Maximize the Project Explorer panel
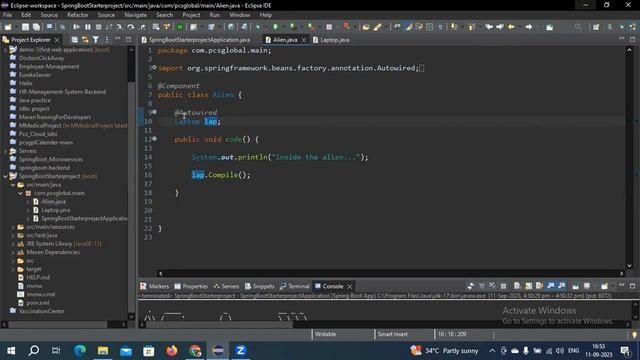Screen dimensions: 640x360 pyautogui.click(x=128, y=39)
